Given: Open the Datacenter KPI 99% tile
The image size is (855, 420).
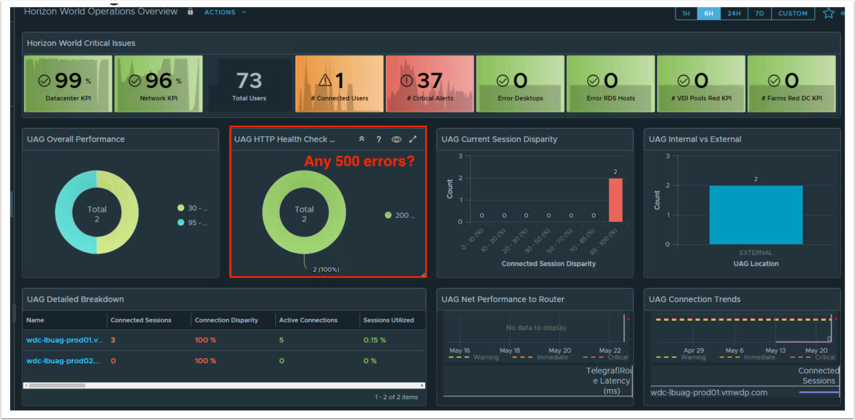Looking at the screenshot, I should point(68,83).
